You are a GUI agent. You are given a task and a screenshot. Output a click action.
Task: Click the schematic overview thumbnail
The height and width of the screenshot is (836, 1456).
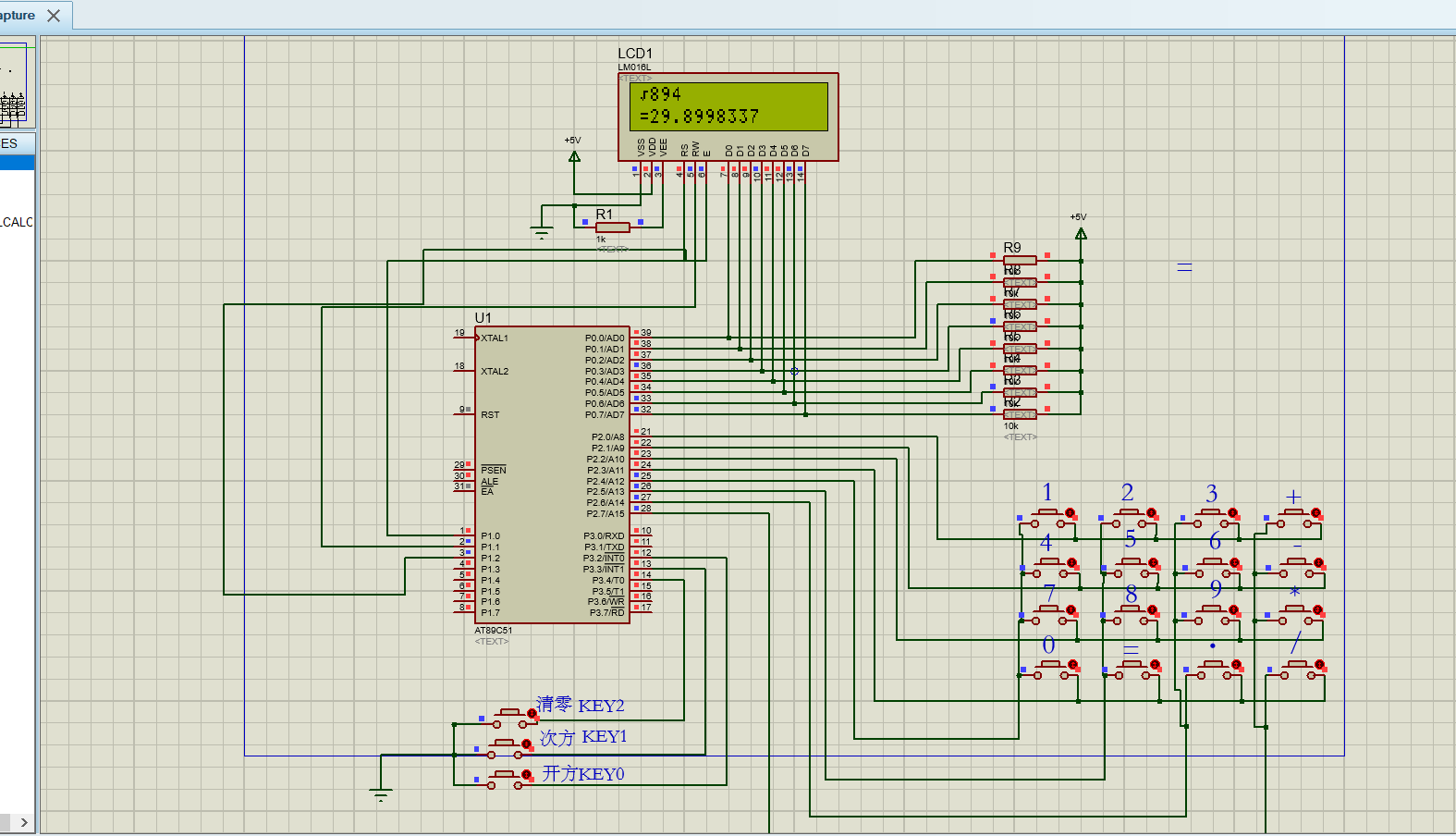coord(17,83)
